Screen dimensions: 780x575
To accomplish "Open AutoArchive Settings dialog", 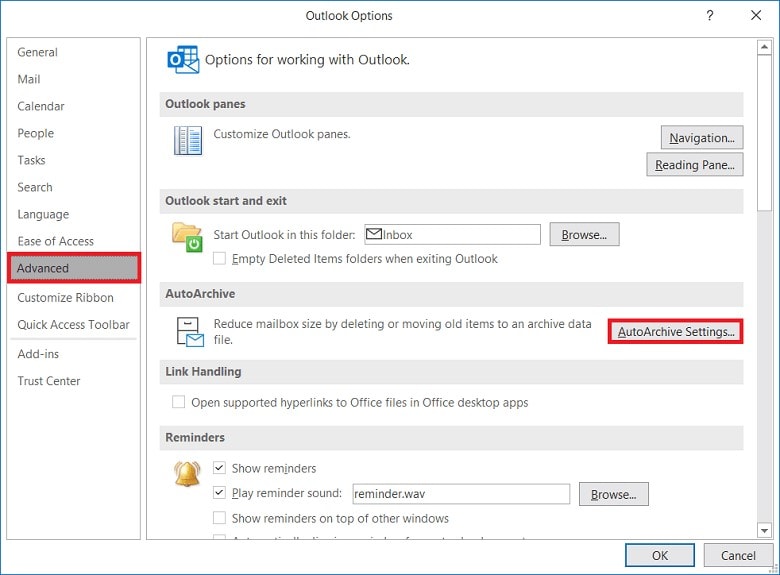I will [x=676, y=331].
